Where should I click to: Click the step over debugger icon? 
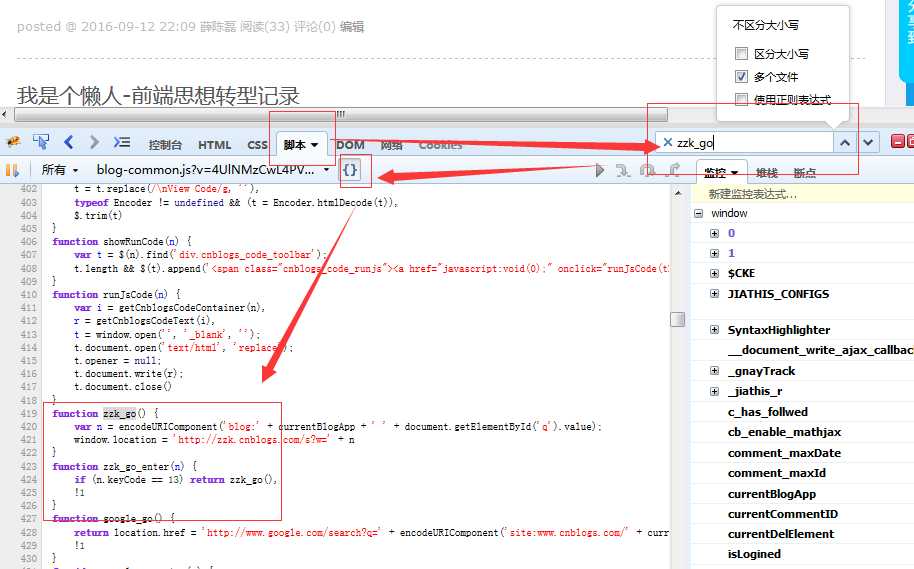(x=648, y=170)
